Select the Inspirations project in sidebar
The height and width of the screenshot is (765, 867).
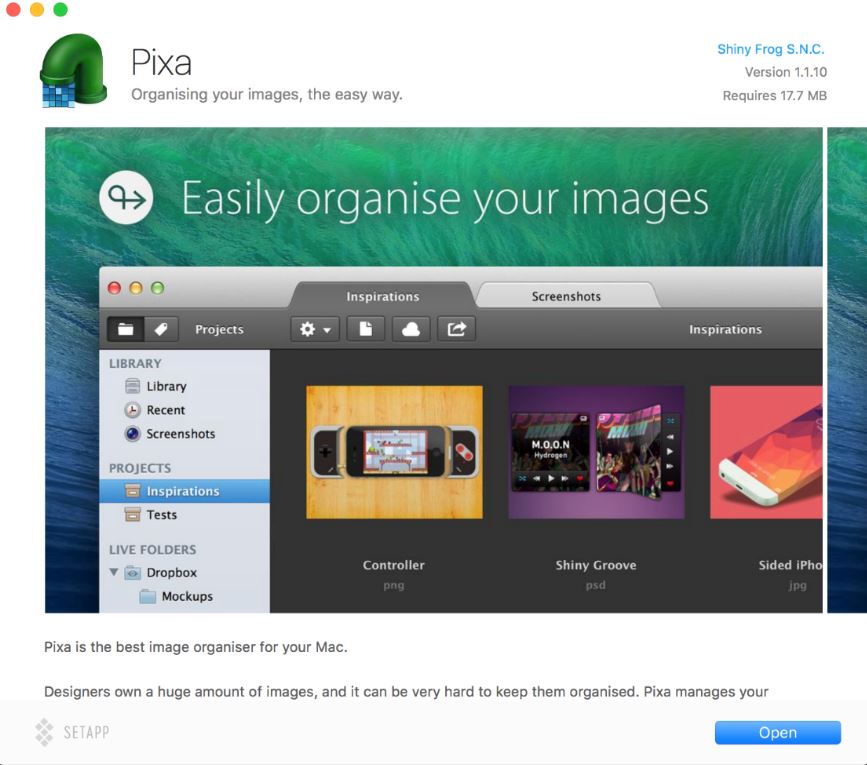point(185,491)
